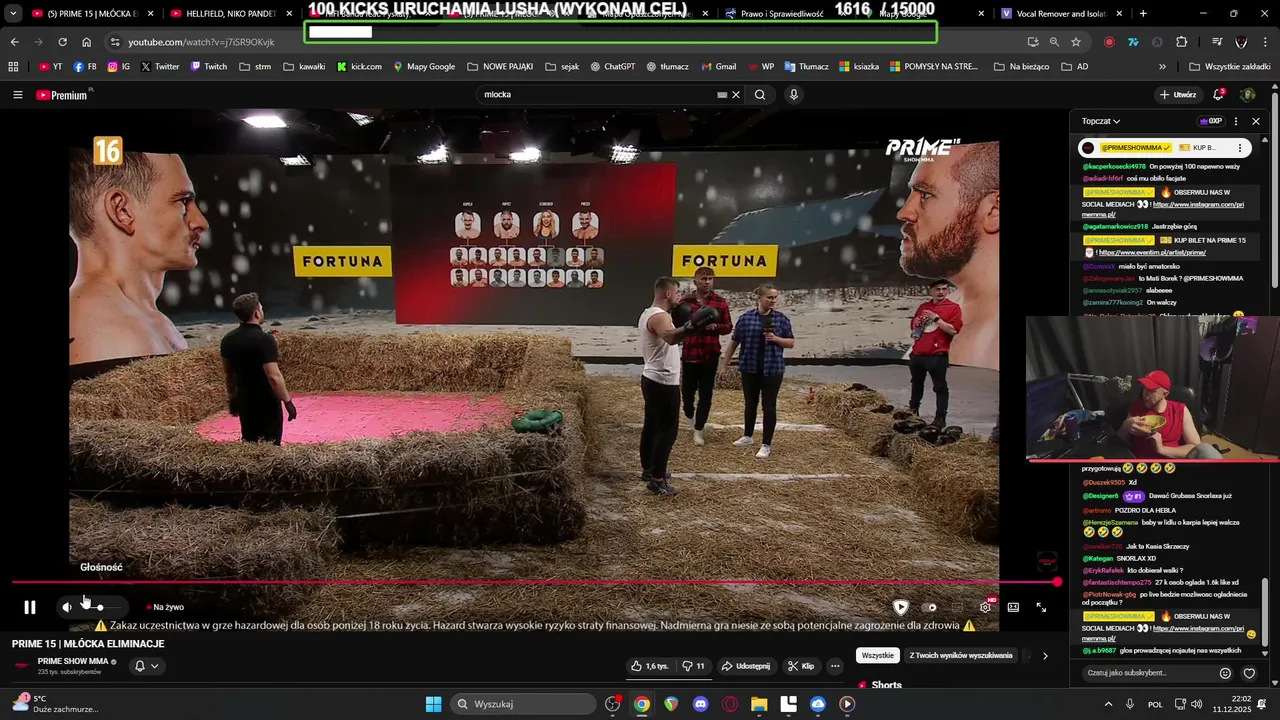The height and width of the screenshot is (720, 1280).
Task: Open chat options three-dot menu
Action: (1236, 121)
